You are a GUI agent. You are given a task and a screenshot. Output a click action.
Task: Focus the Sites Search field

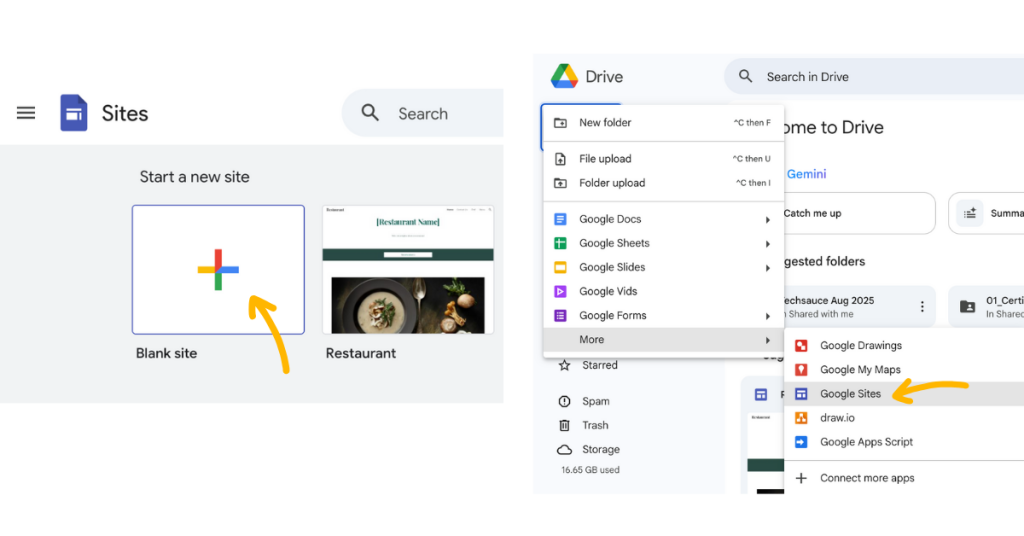click(423, 113)
